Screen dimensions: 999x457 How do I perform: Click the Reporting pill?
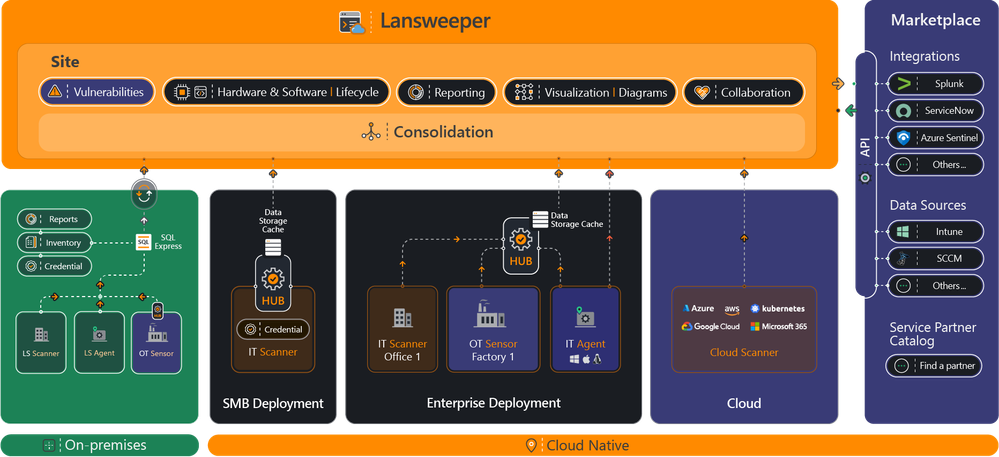point(446,93)
